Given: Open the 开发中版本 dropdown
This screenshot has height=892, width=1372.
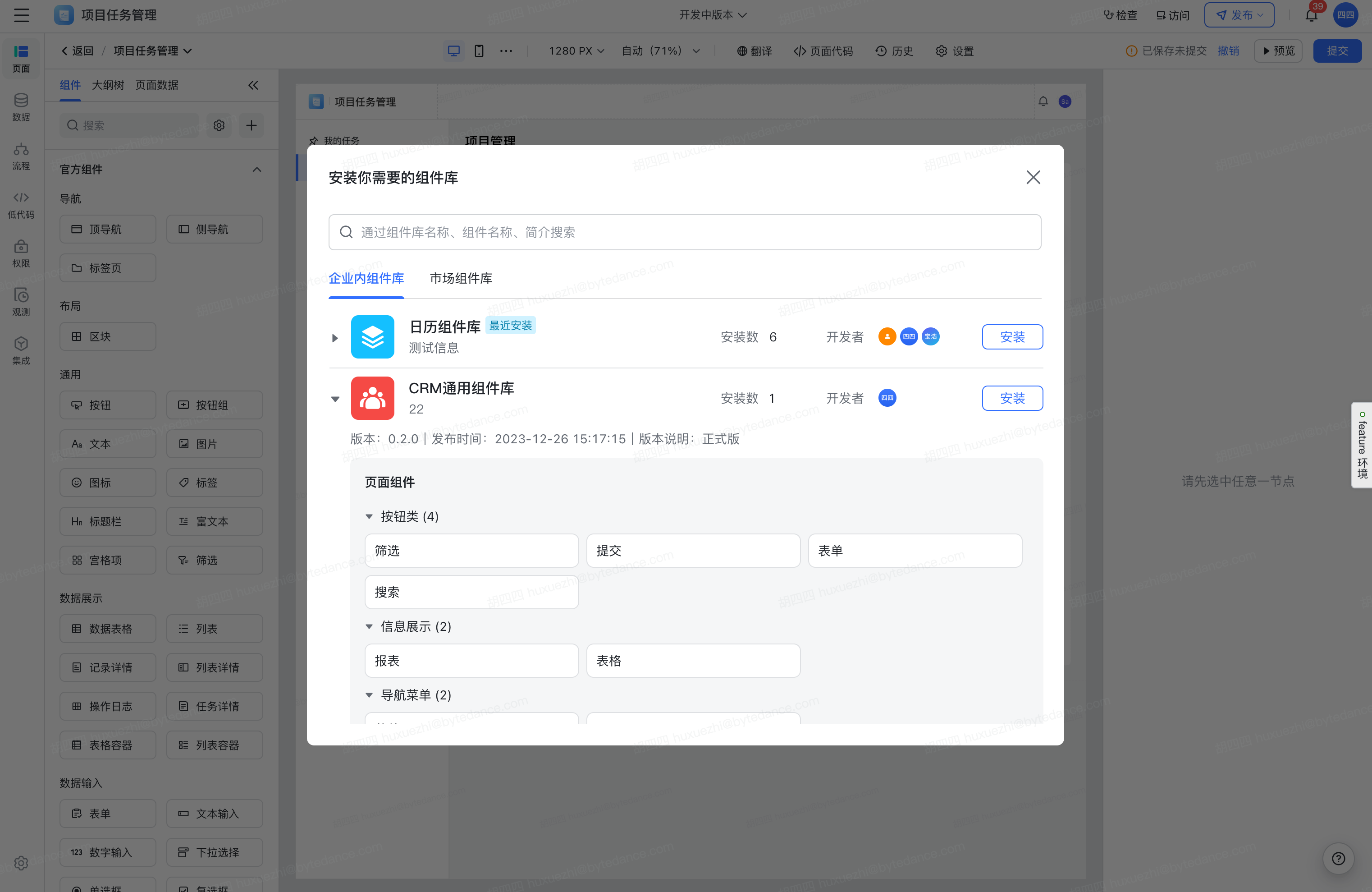Looking at the screenshot, I should point(713,15).
